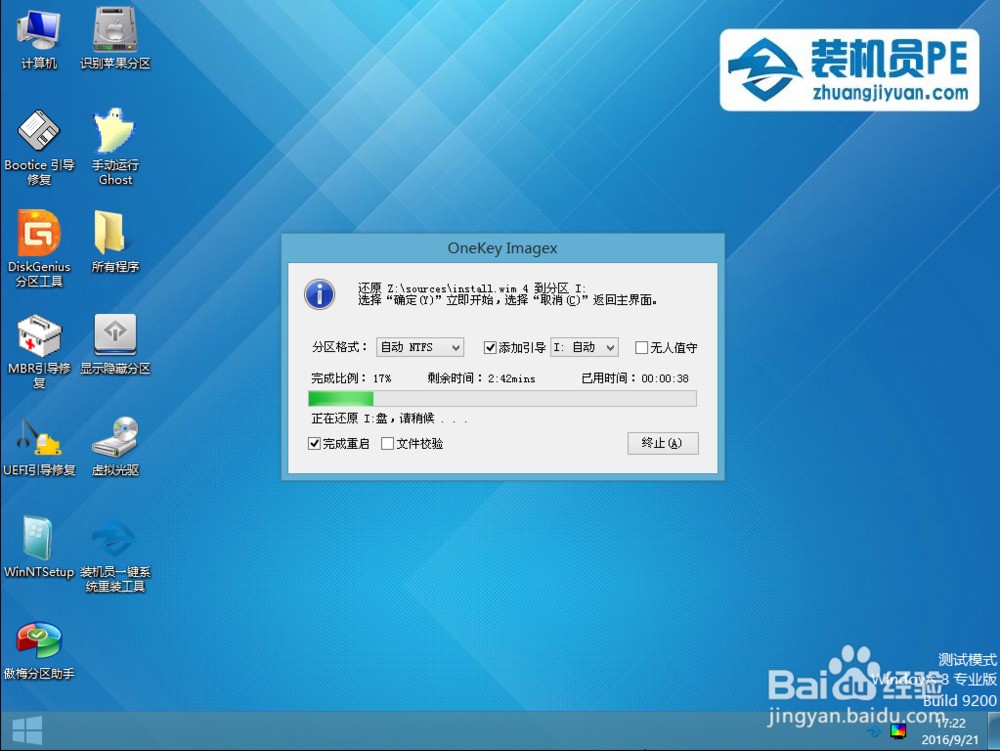Enable the 无人值守 checkbox
Viewport: 1000px width, 751px height.
click(x=642, y=347)
